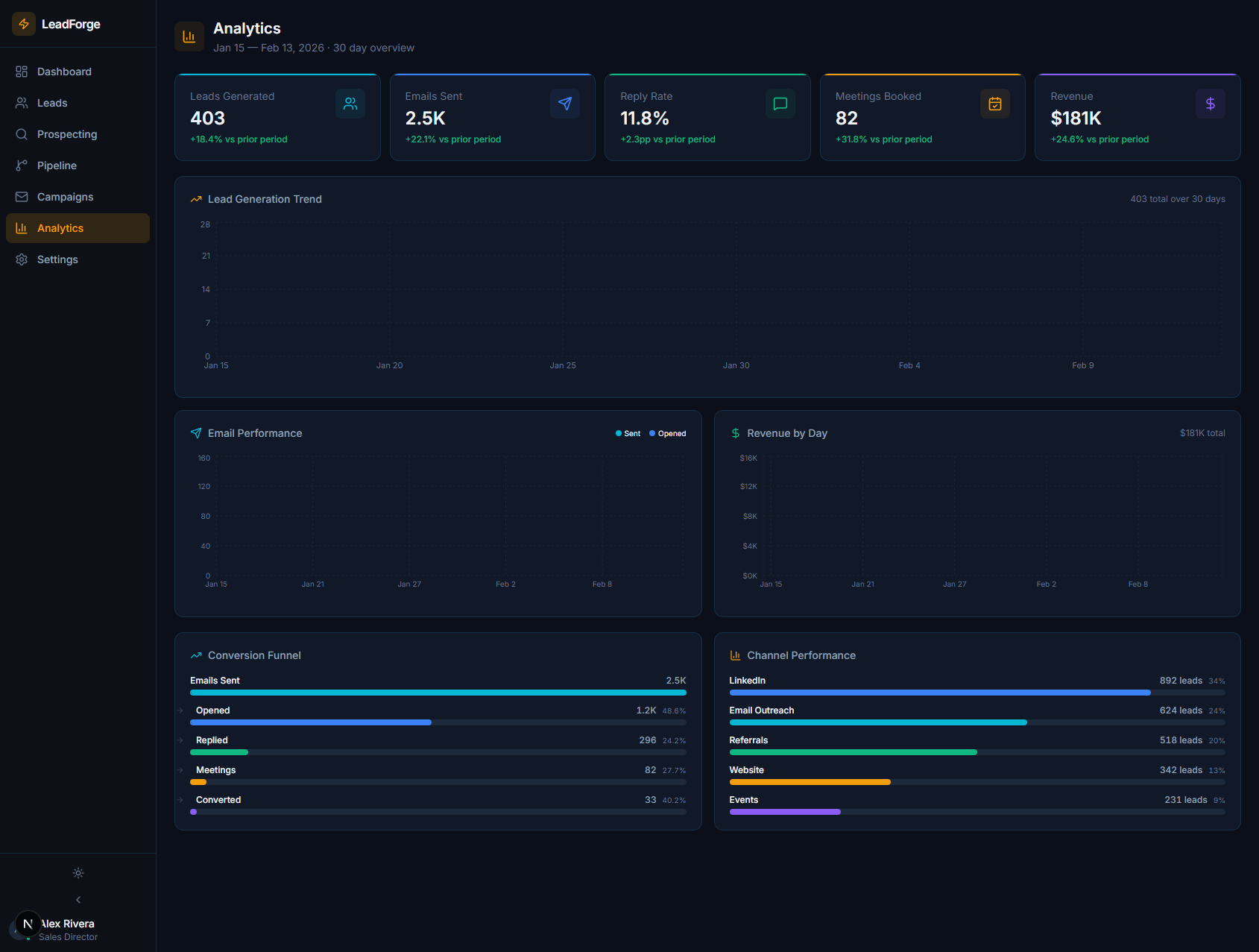The image size is (1259, 952).
Task: Click the Revenue dollar sign icon
Action: 1210,104
